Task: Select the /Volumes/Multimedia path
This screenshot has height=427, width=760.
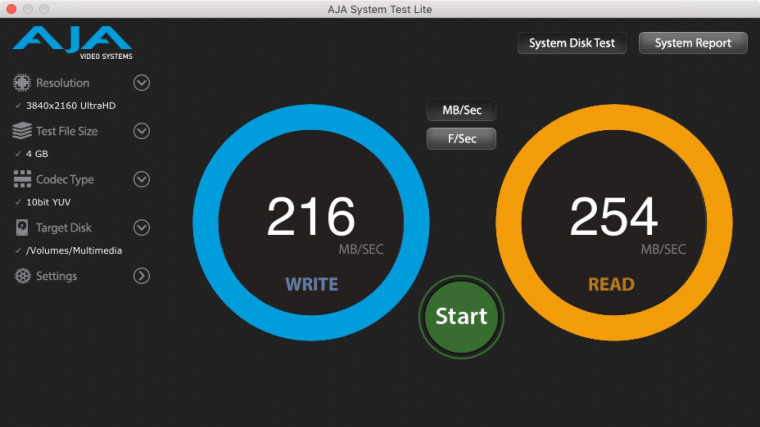Action: [x=74, y=251]
